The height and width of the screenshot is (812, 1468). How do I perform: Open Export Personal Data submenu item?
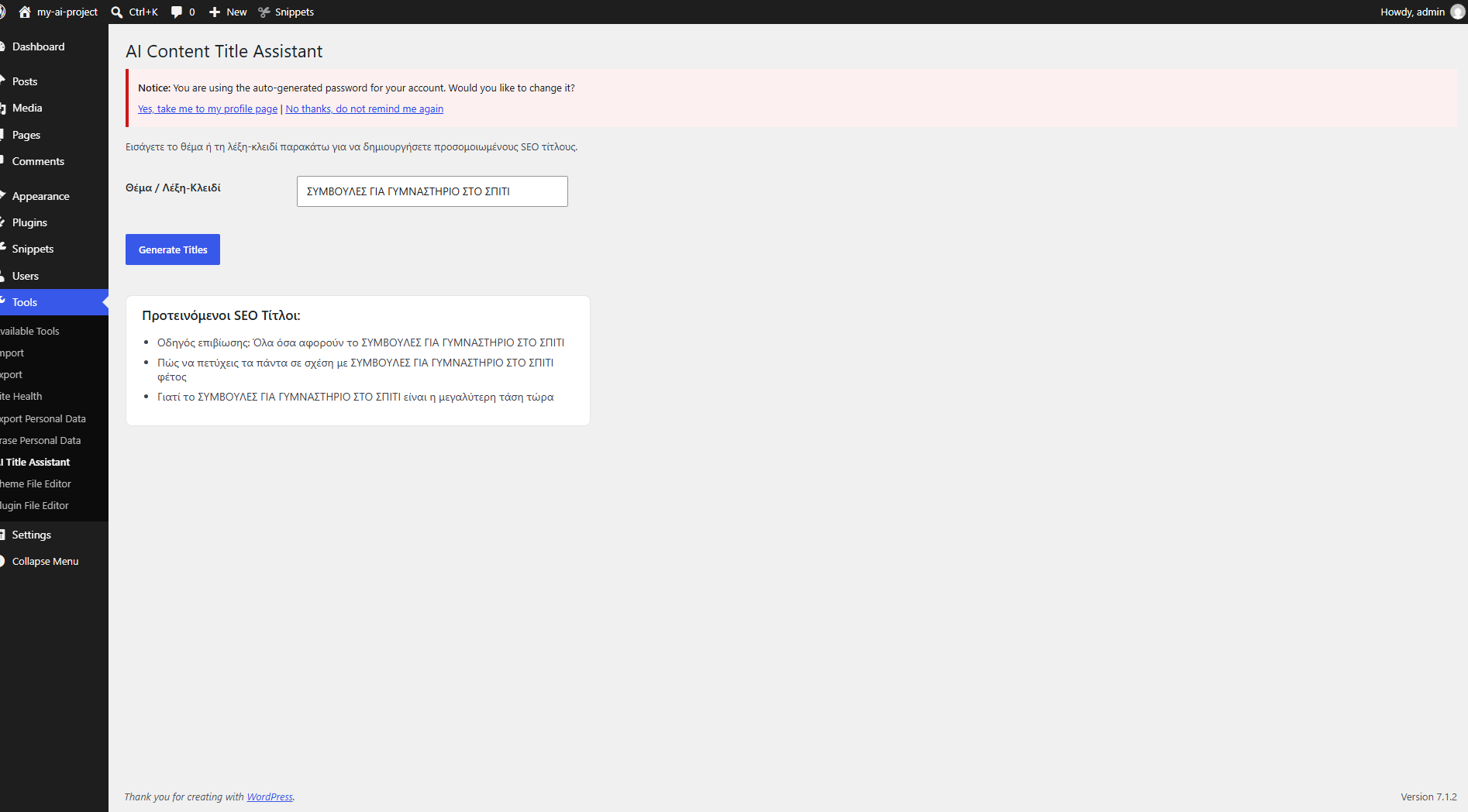pyautogui.click(x=43, y=418)
